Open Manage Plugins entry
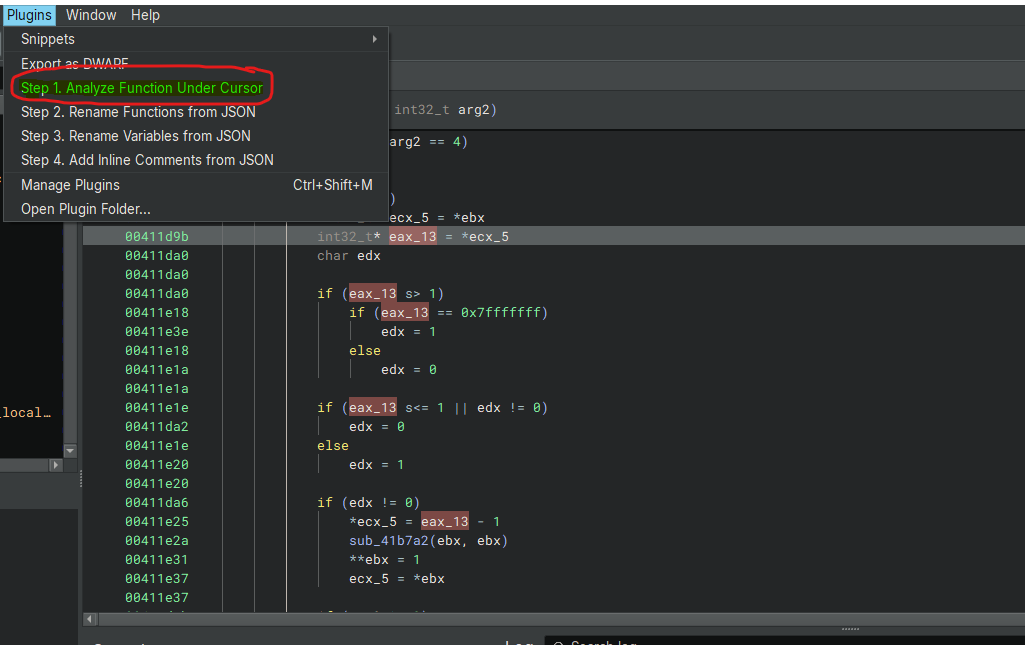This screenshot has height=645, width=1025. click(70, 185)
